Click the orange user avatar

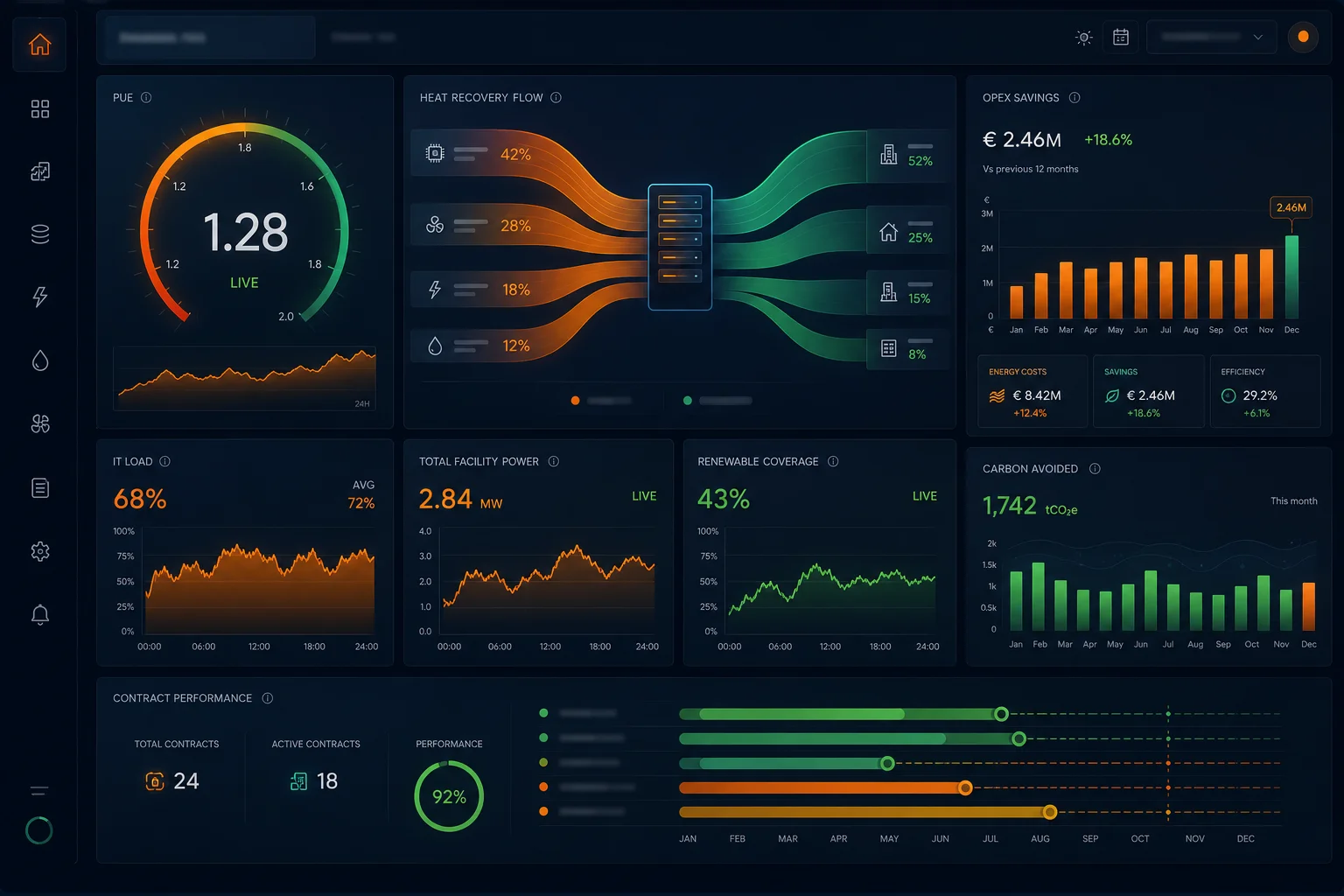coord(1303,37)
